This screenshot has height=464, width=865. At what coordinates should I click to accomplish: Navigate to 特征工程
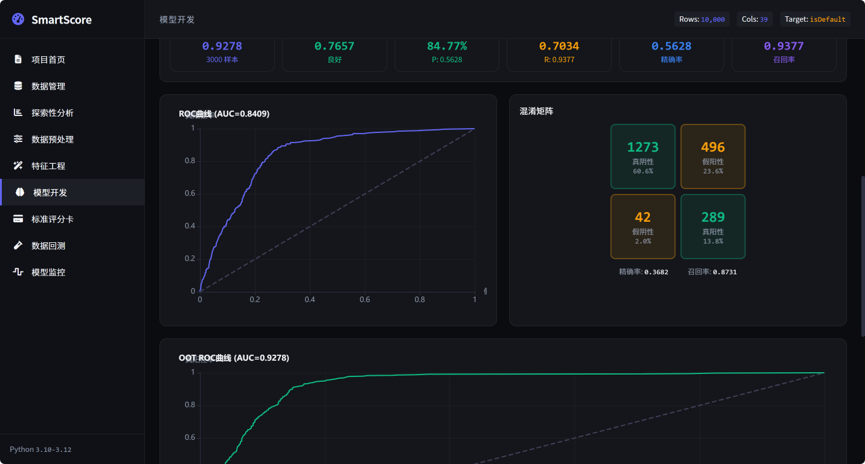(x=72, y=166)
